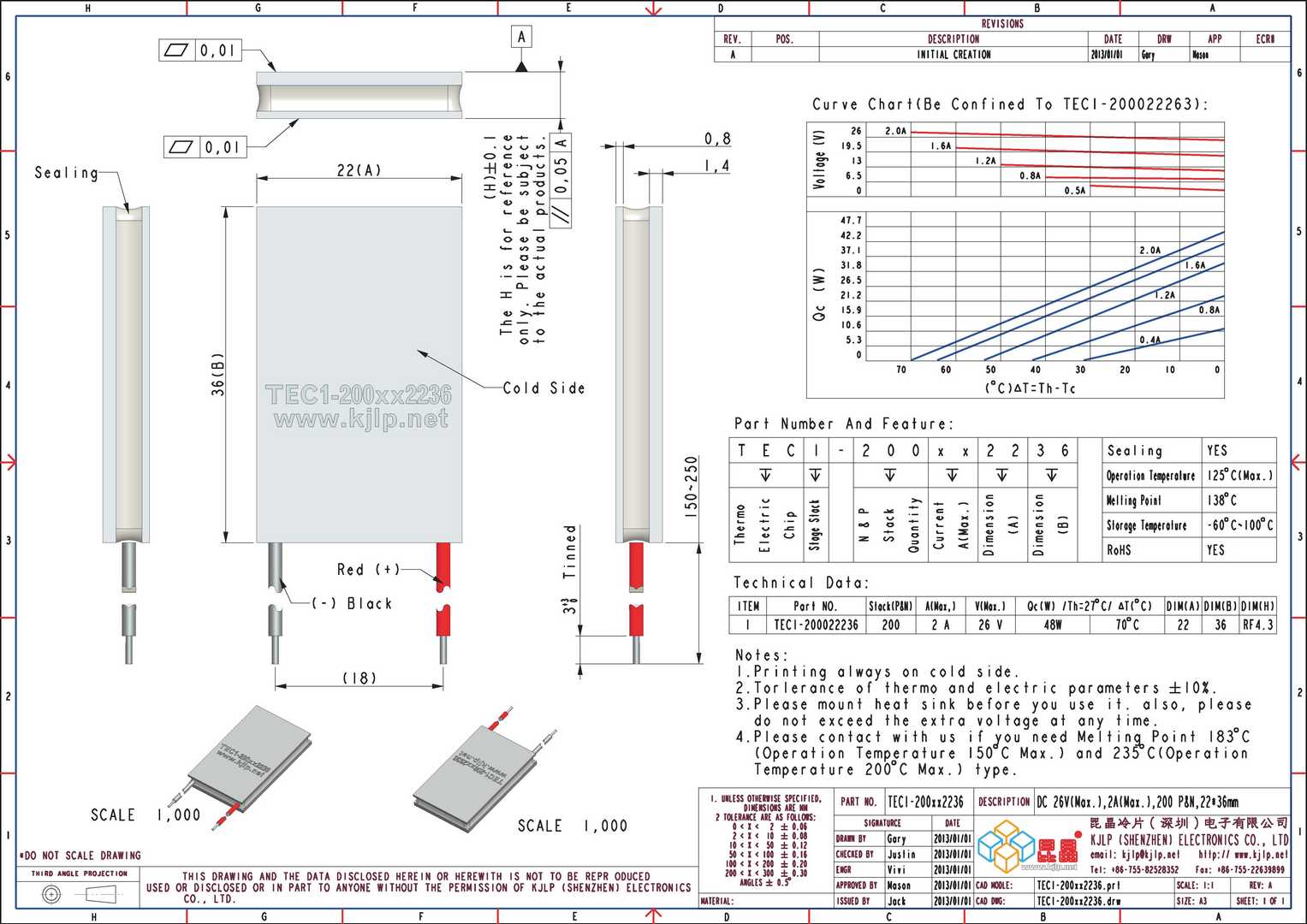
Task: Click 'TEC1-200xx2236' in the PART NO. field
Action: [x=924, y=802]
